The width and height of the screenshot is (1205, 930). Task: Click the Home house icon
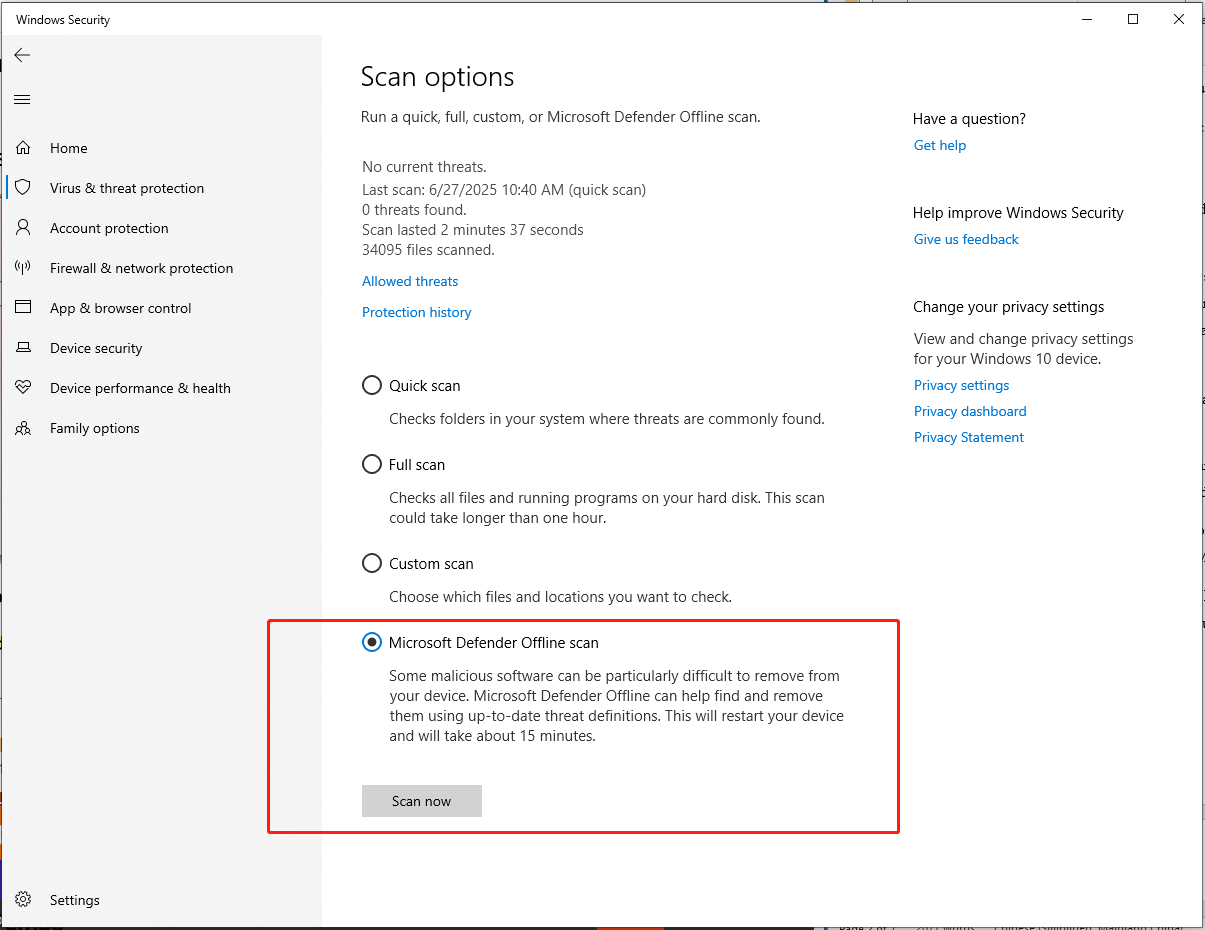click(23, 148)
